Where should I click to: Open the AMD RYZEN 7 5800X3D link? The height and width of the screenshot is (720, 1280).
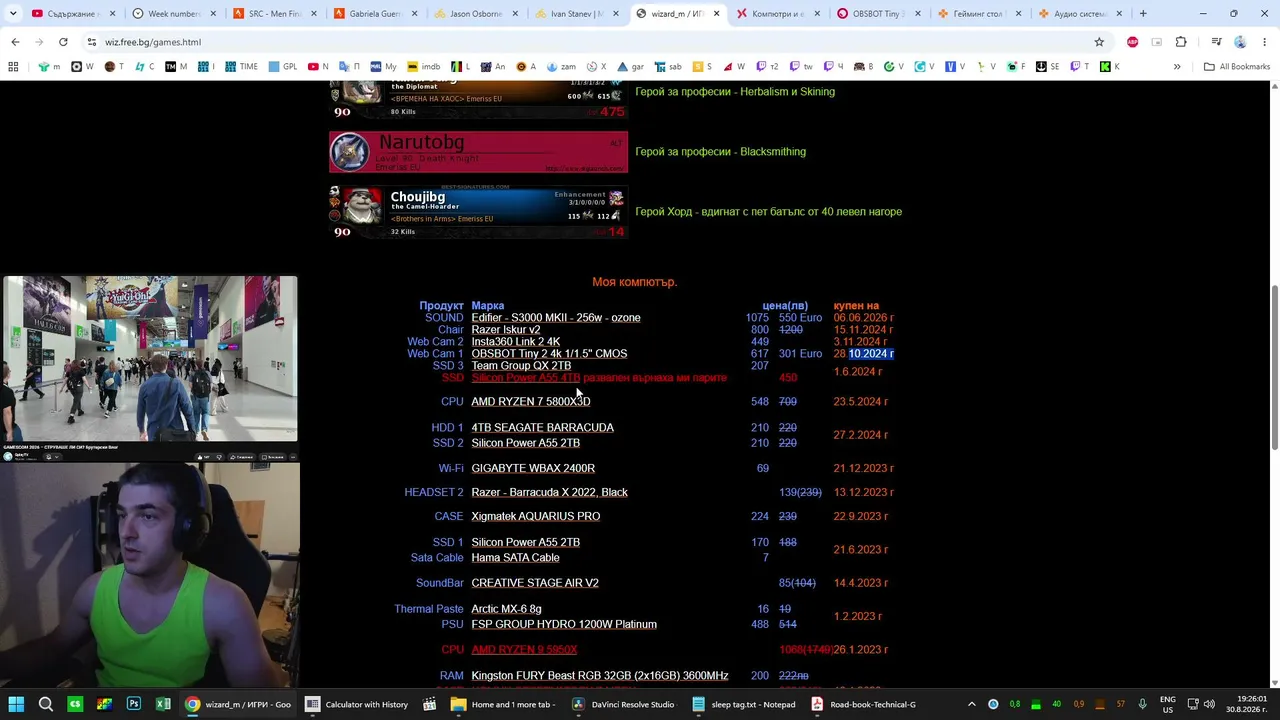pyautogui.click(x=531, y=402)
